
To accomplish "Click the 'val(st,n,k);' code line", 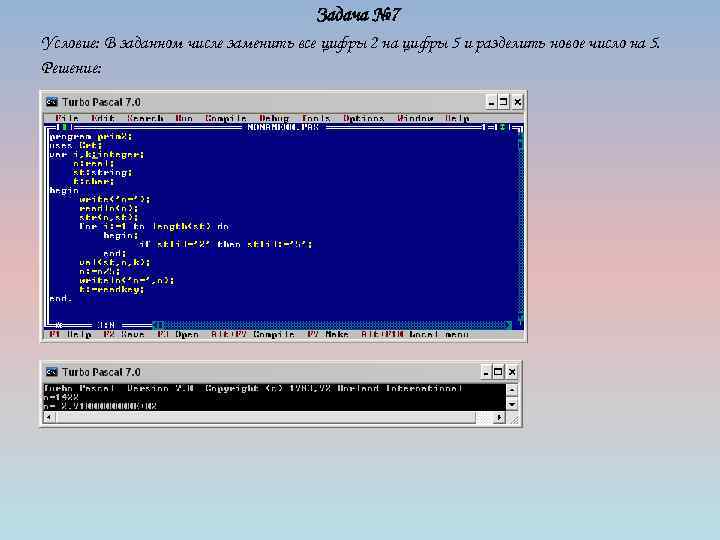I will tap(115, 262).
